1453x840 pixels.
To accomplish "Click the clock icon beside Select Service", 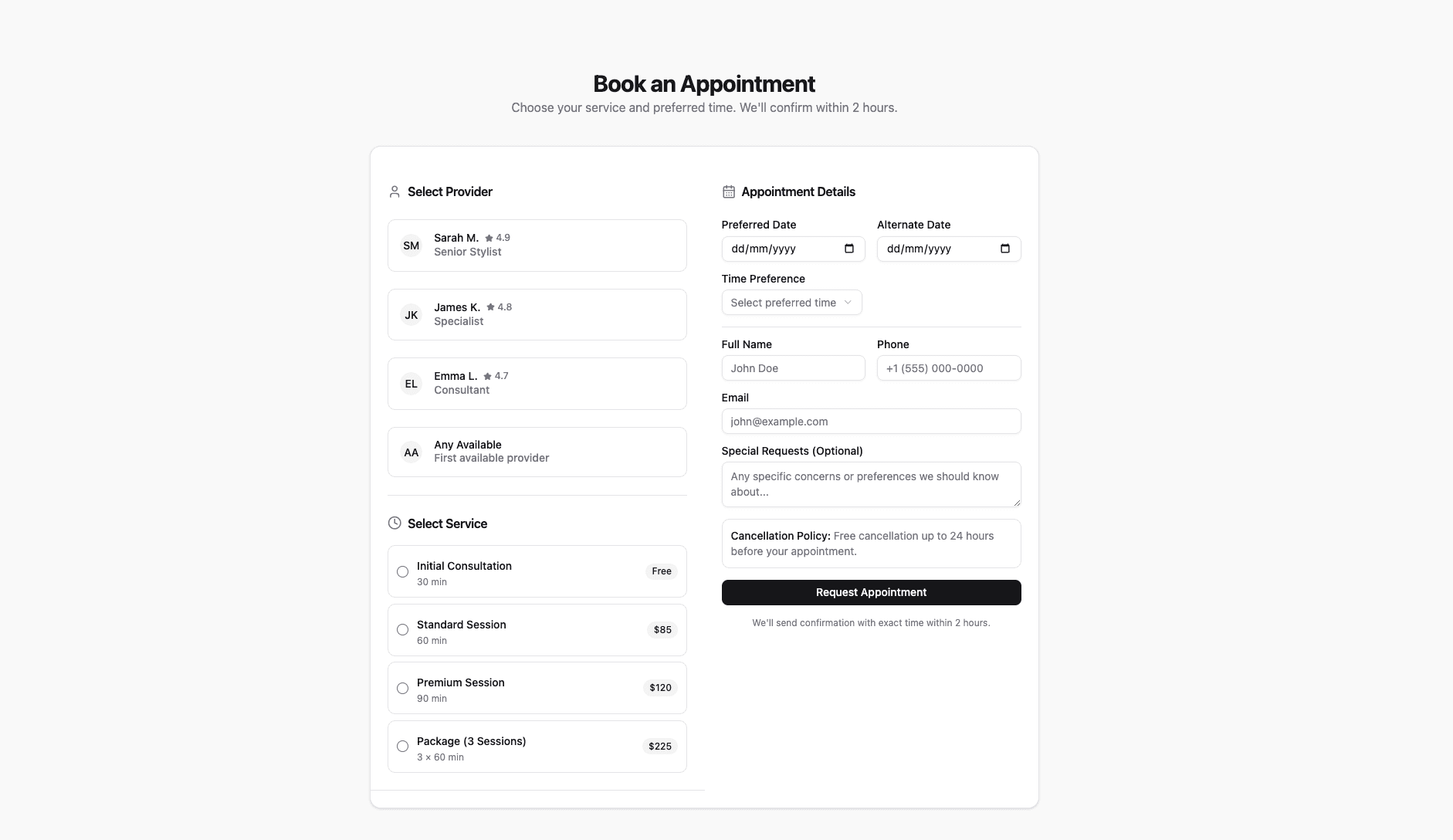I will (395, 523).
